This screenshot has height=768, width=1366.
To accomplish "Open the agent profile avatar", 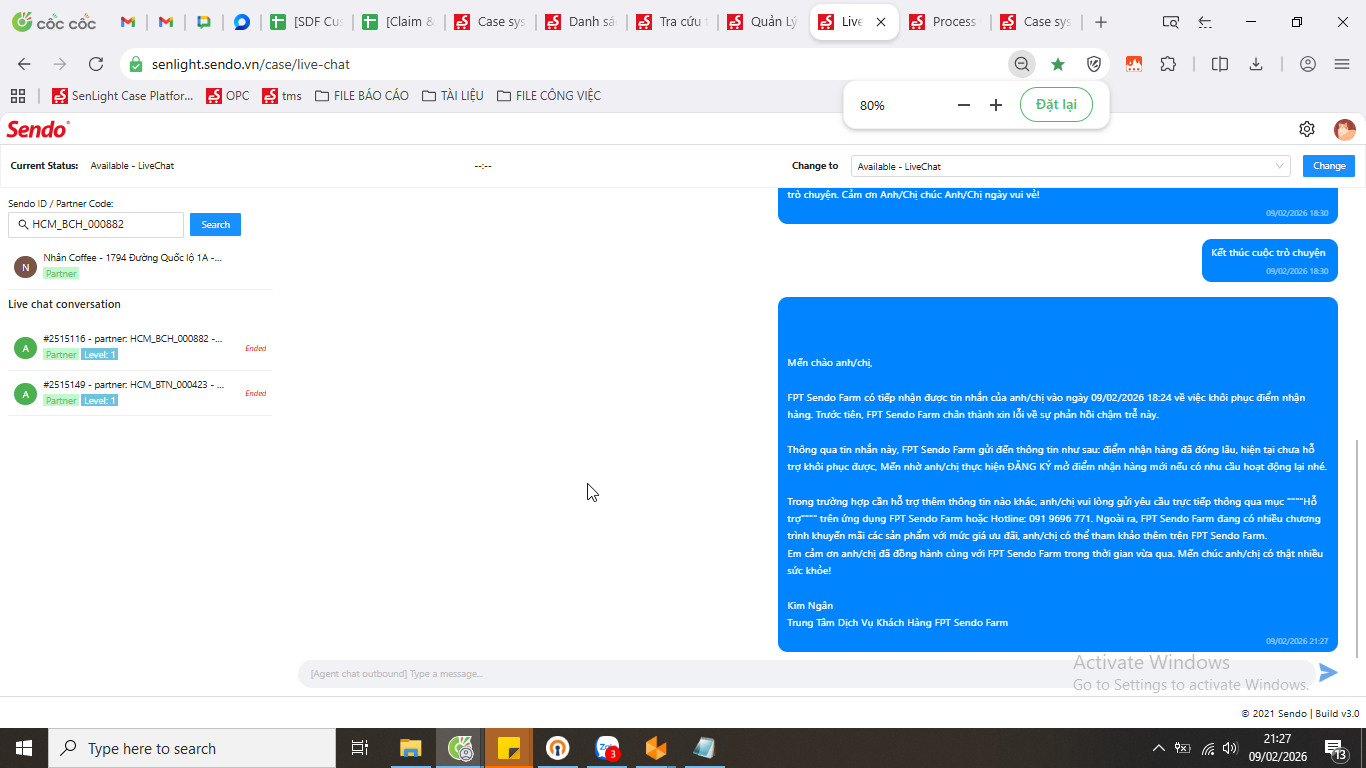I will 1344,129.
